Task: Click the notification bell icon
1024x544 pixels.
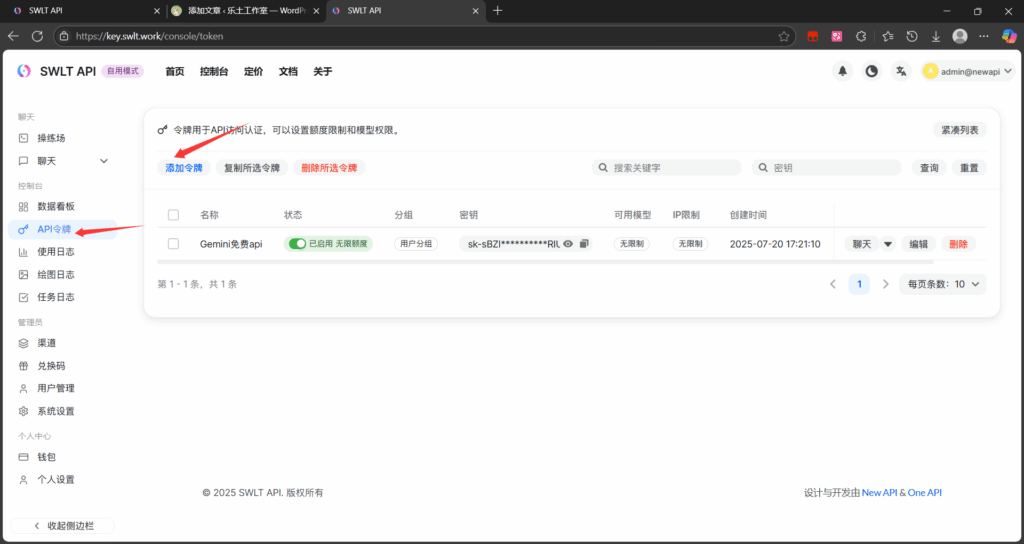Action: tap(843, 71)
